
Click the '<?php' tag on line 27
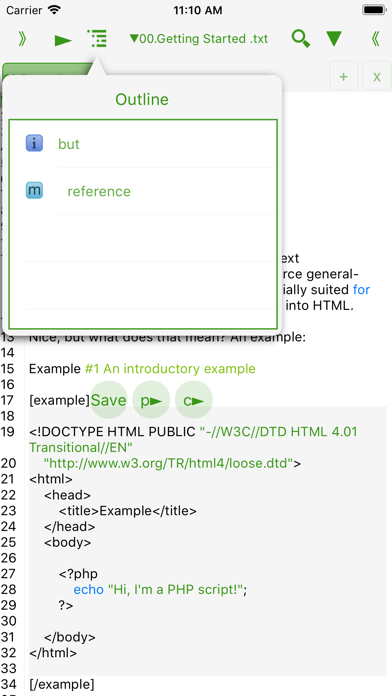(78, 574)
